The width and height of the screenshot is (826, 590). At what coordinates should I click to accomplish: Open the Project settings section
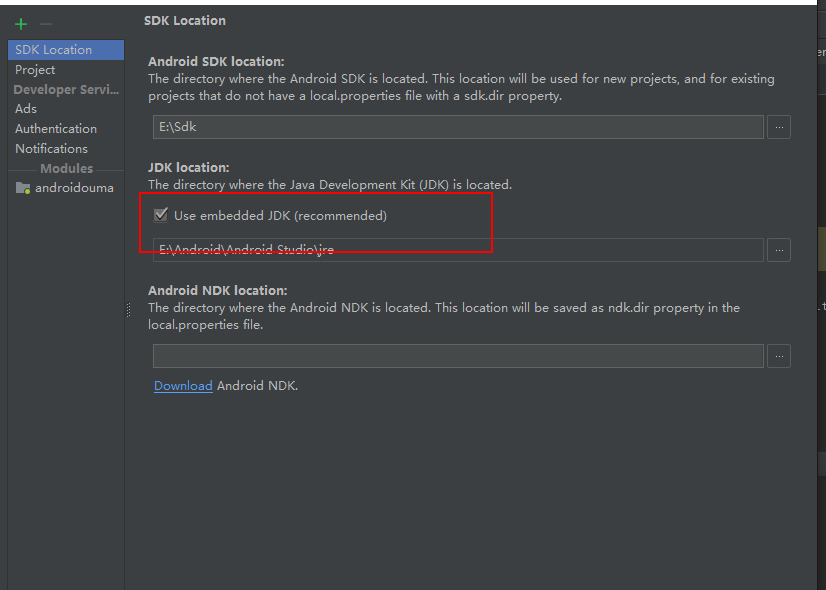click(x=35, y=70)
